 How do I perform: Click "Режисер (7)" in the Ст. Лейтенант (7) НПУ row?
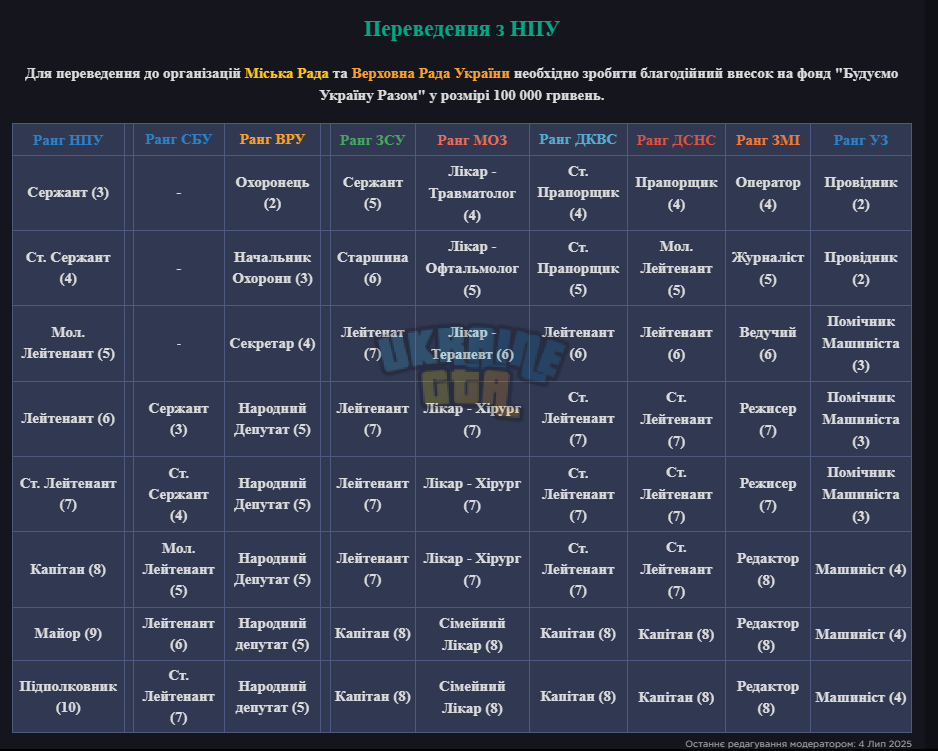[x=768, y=494]
